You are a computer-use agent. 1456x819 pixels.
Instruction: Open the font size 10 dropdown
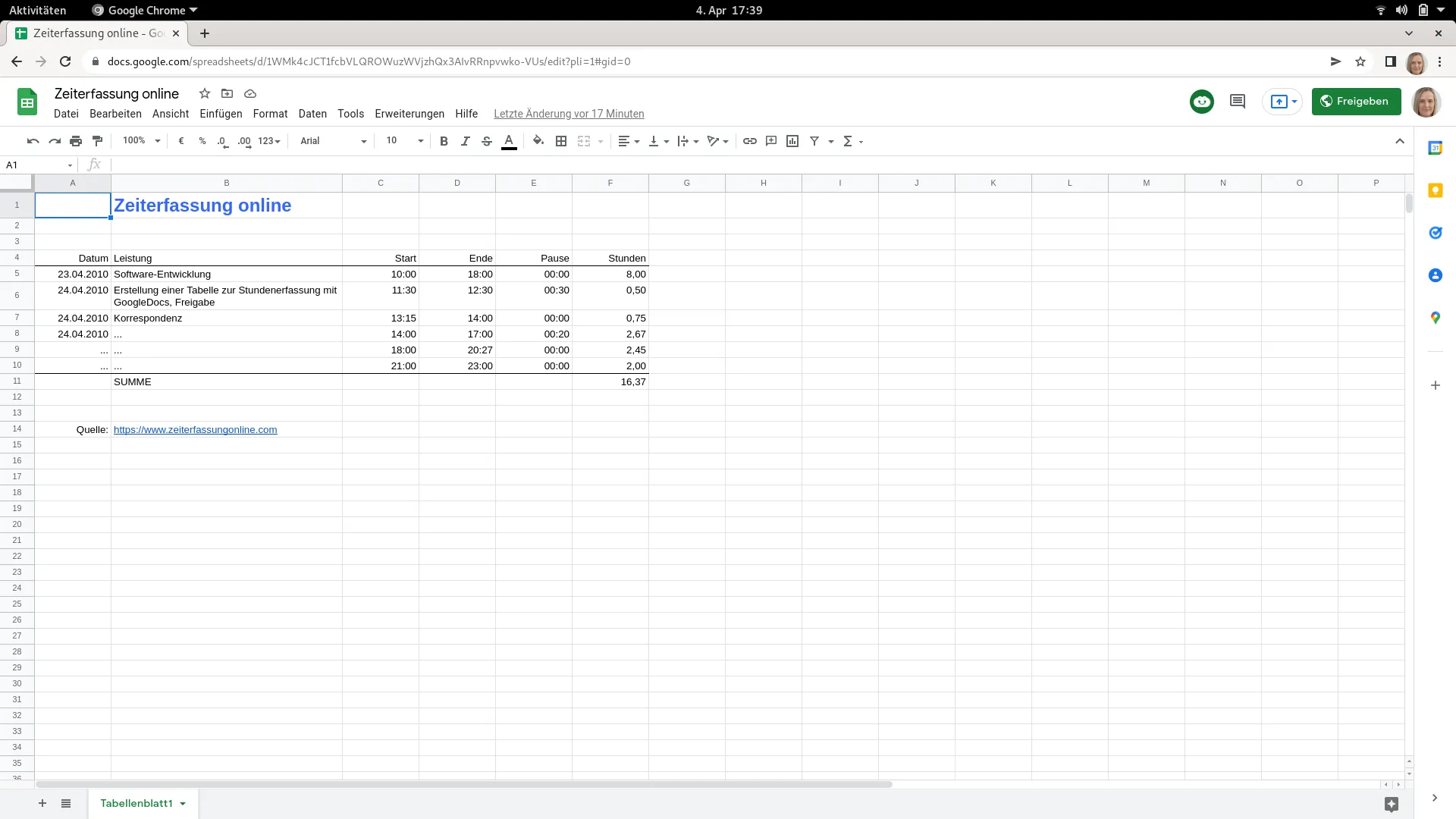pyautogui.click(x=404, y=141)
